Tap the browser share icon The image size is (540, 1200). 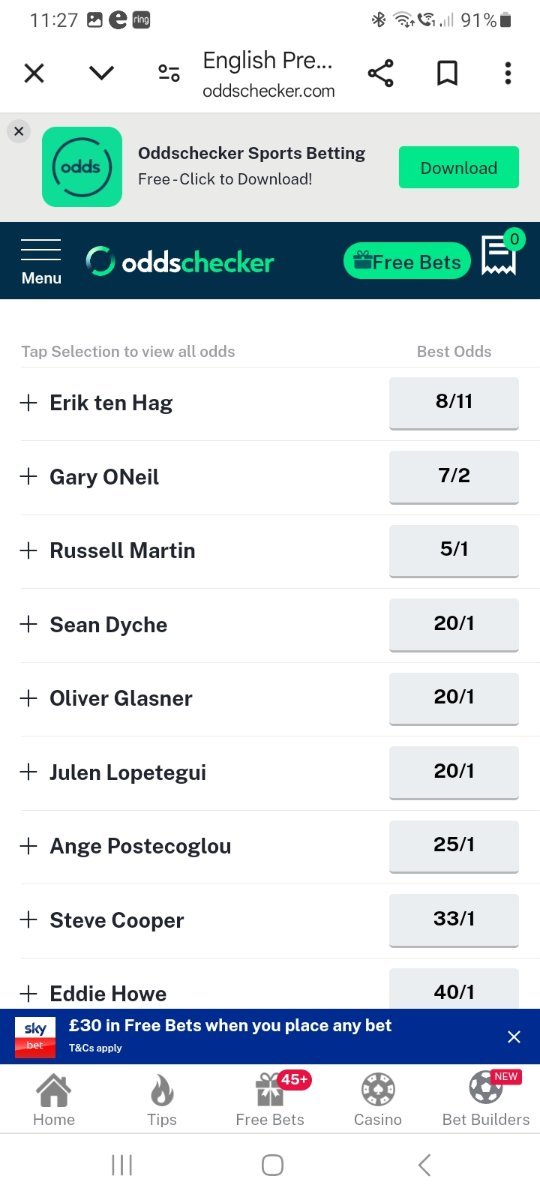380,73
